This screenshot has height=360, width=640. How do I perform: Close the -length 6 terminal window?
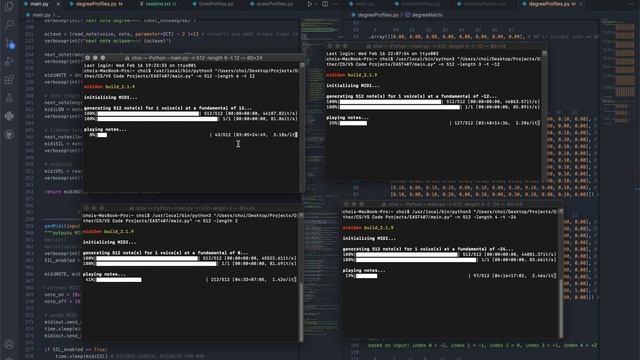pyautogui.click(x=87, y=58)
